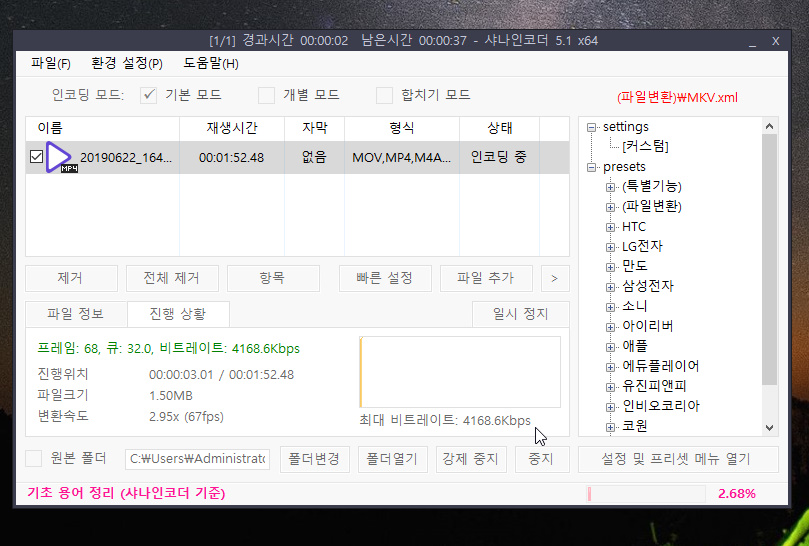This screenshot has width=809, height=546.
Task: Click 설정 및 프리셋 메뉴 열기 button
Action: (x=678, y=459)
